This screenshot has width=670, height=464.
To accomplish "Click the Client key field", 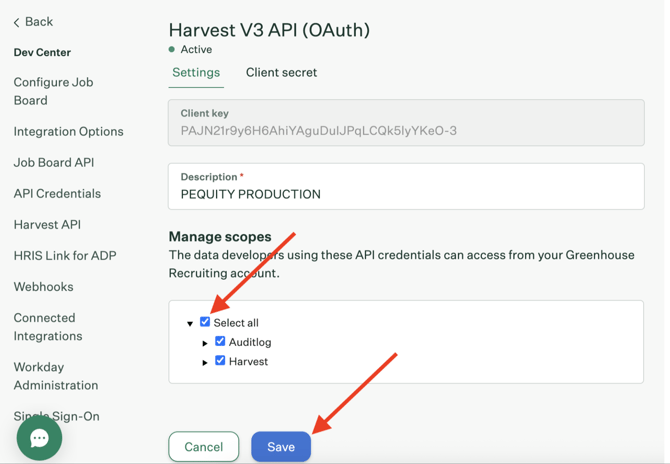I will (x=406, y=123).
